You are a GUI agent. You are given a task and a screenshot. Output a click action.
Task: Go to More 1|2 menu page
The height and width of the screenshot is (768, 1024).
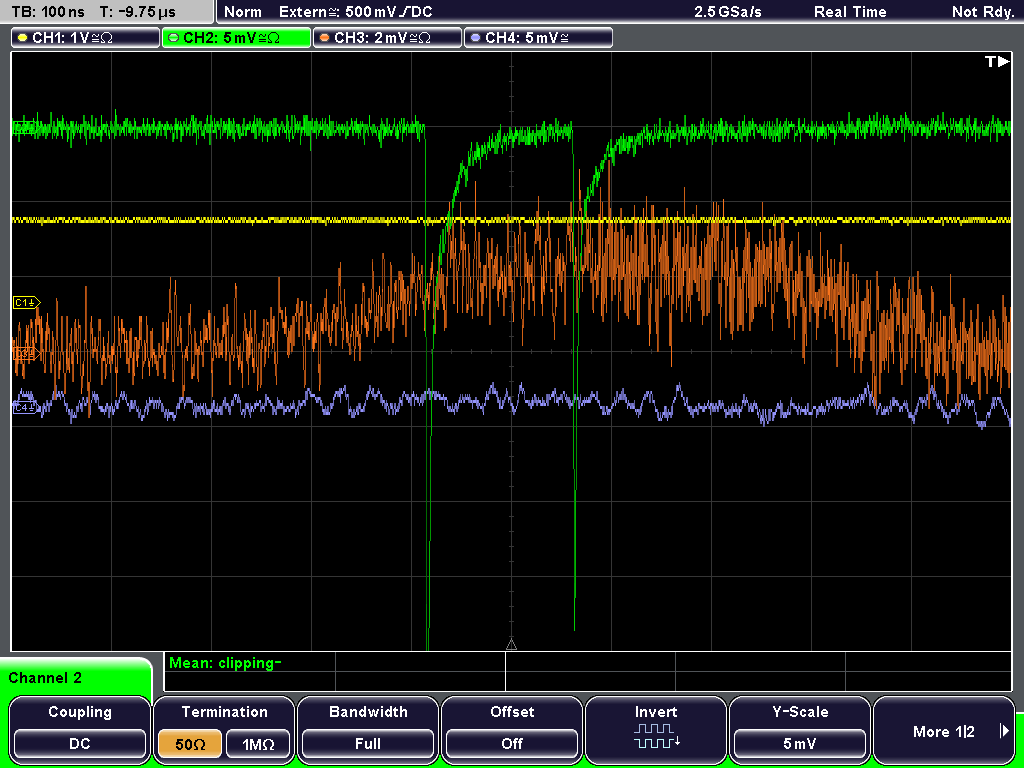pos(944,731)
